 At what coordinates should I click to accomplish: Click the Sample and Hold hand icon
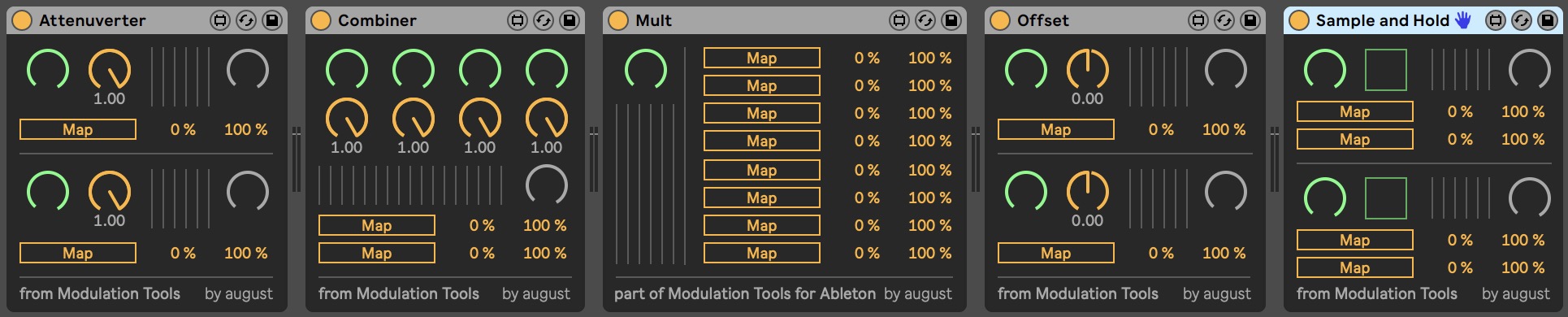pos(1463,20)
